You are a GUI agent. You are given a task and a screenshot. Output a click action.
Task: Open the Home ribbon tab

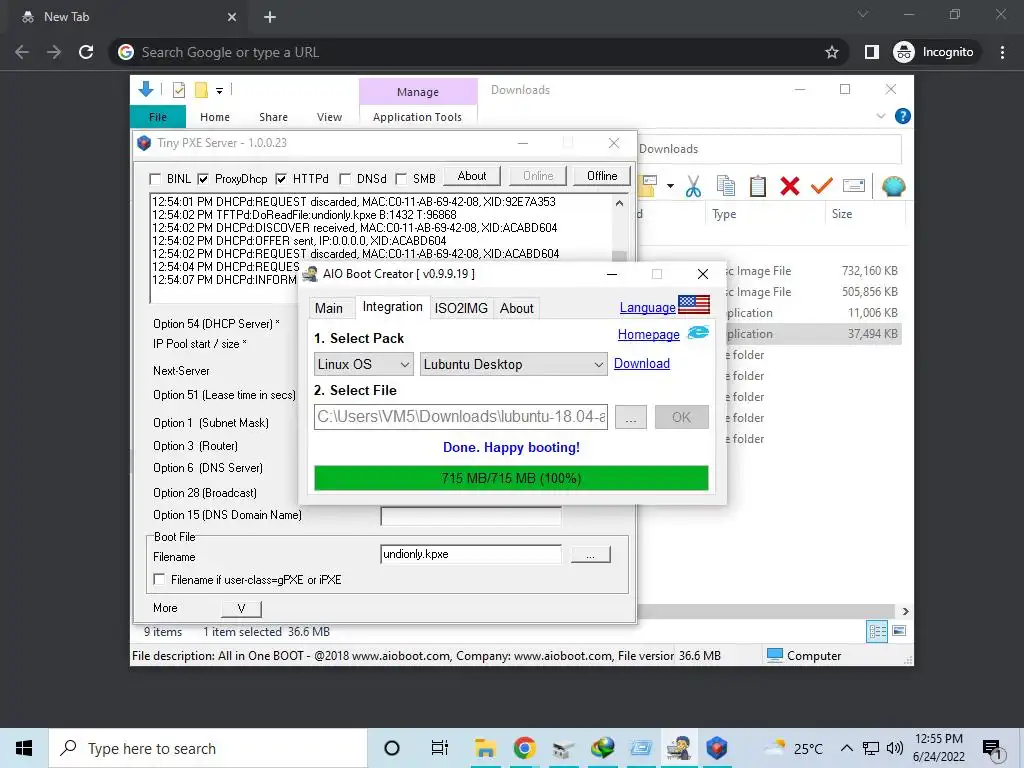click(x=215, y=117)
